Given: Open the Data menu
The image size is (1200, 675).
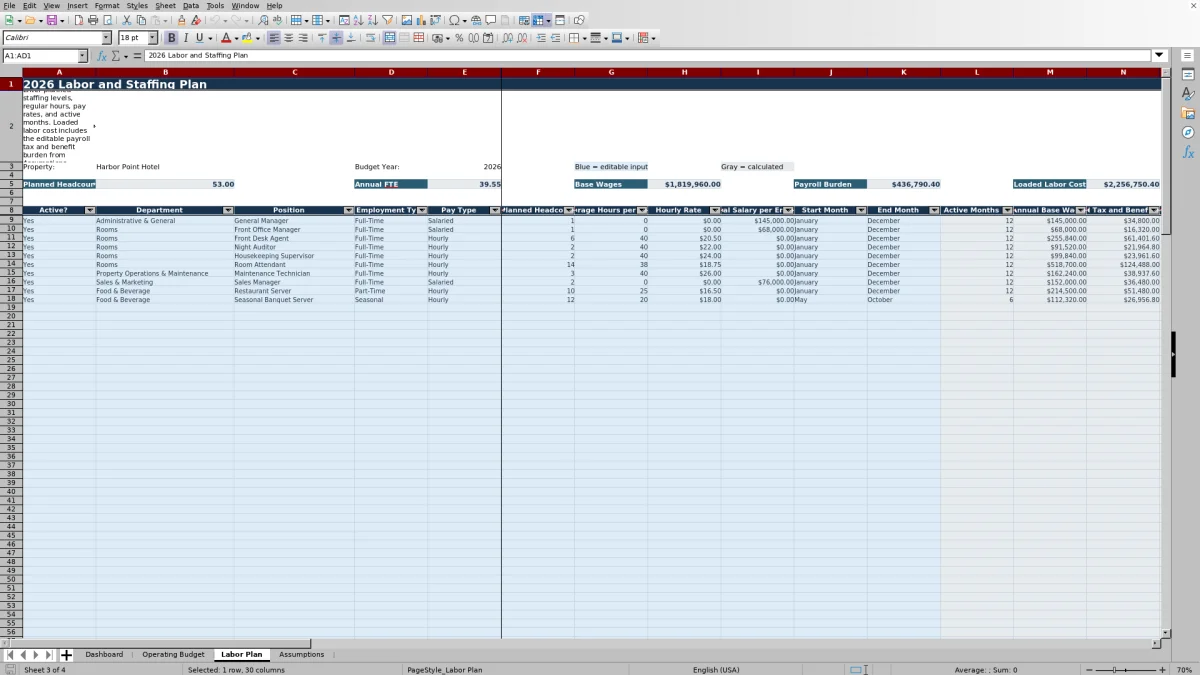Looking at the screenshot, I should 190,5.
